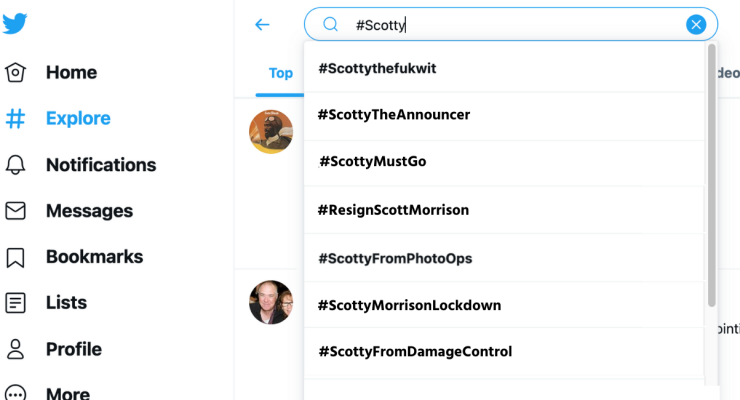
Task: Click the Twitter bird logo
Action: pos(15,25)
